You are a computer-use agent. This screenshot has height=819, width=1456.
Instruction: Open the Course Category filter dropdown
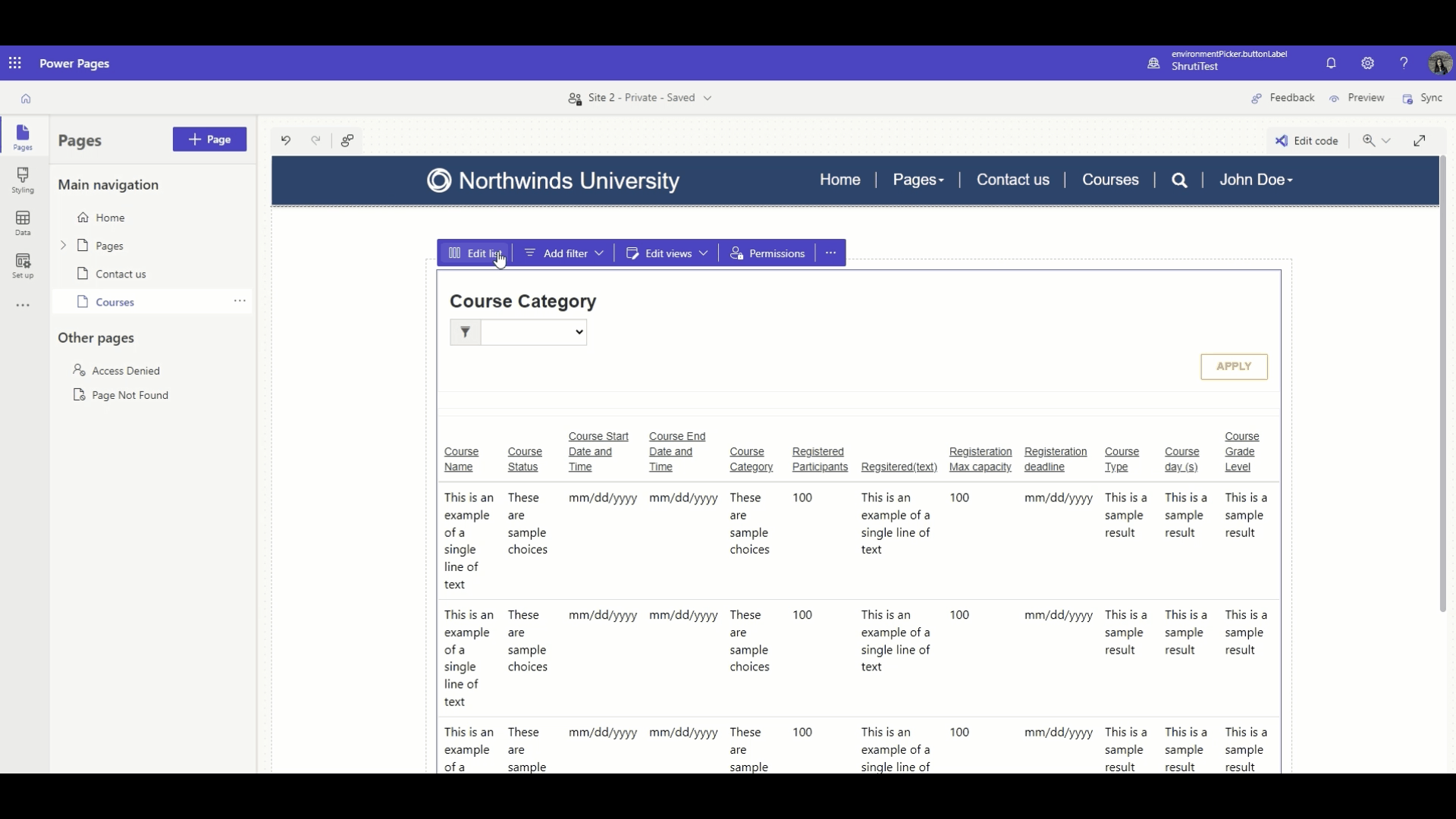(x=534, y=332)
